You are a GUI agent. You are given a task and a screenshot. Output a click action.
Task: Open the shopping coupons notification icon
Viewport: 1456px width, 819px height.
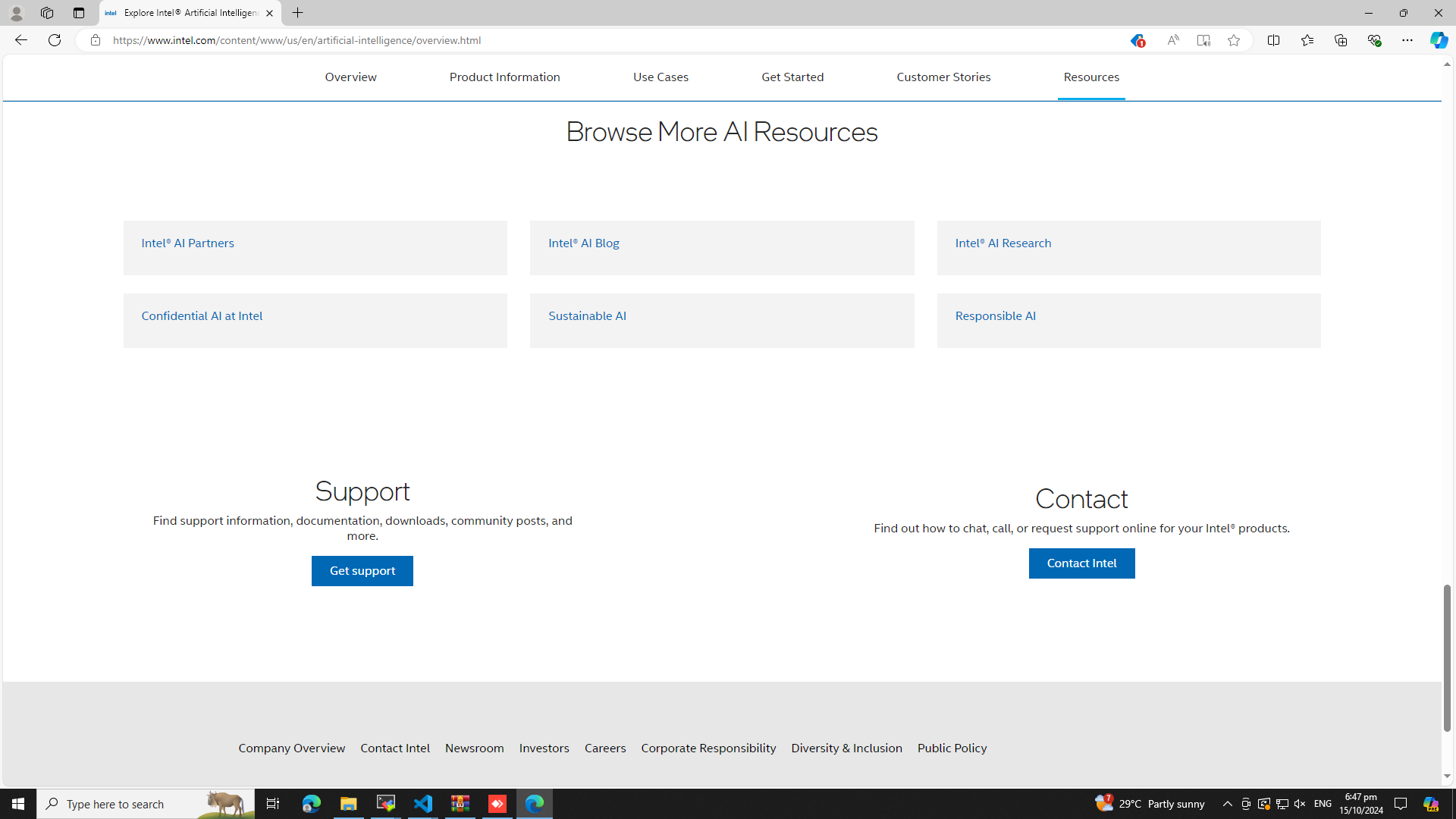(x=1136, y=41)
